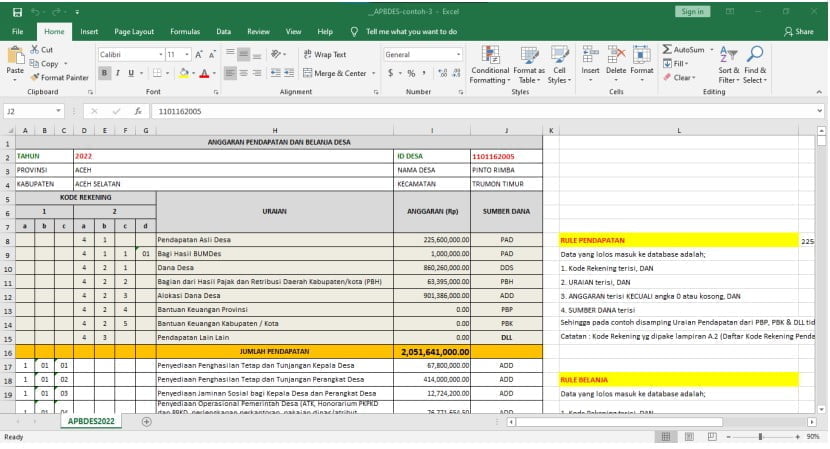Click the Sign in button
830x449 pixels.
pyautogui.click(x=692, y=12)
